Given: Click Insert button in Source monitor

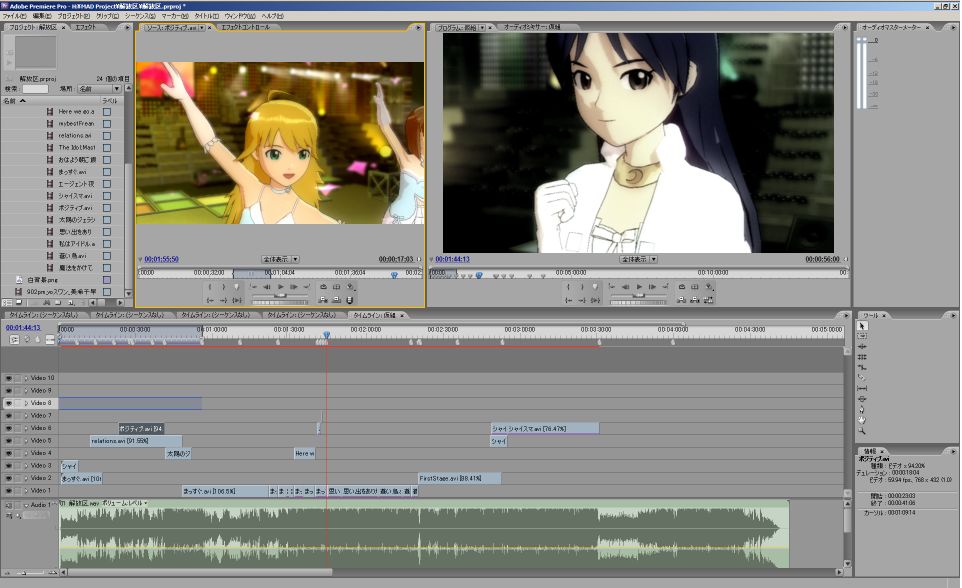Looking at the screenshot, I should [323, 300].
